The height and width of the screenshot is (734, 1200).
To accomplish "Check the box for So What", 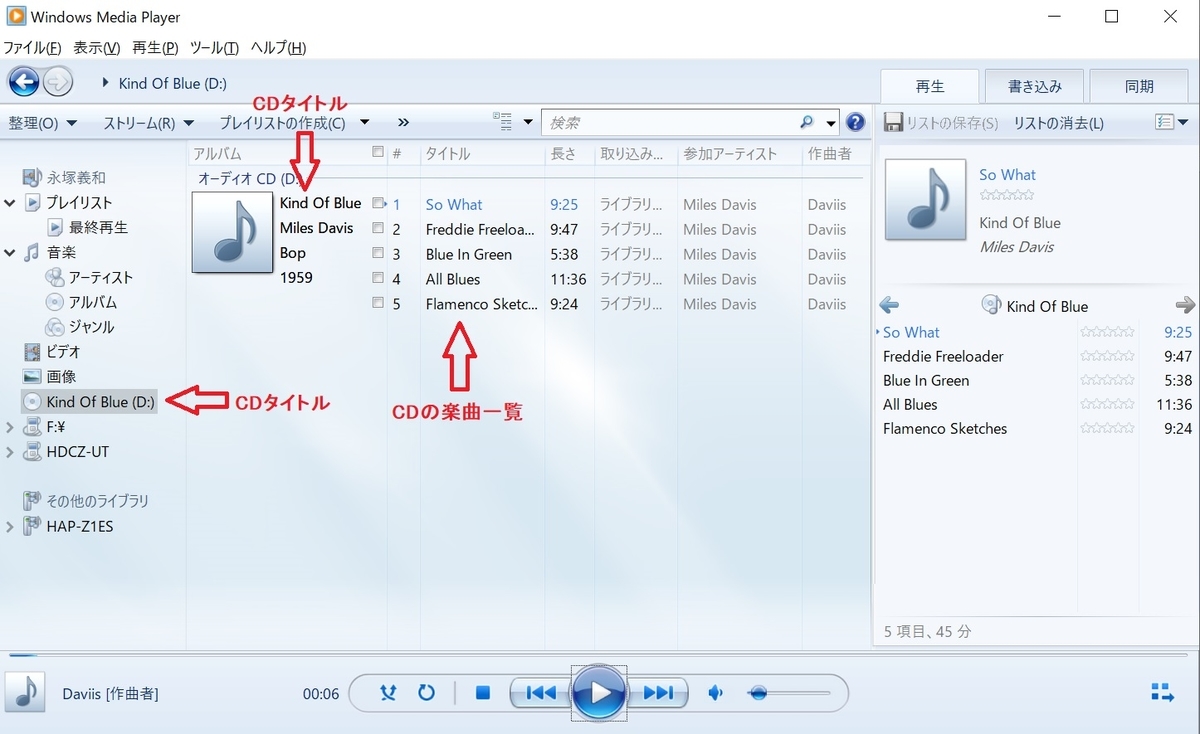I will 378,204.
